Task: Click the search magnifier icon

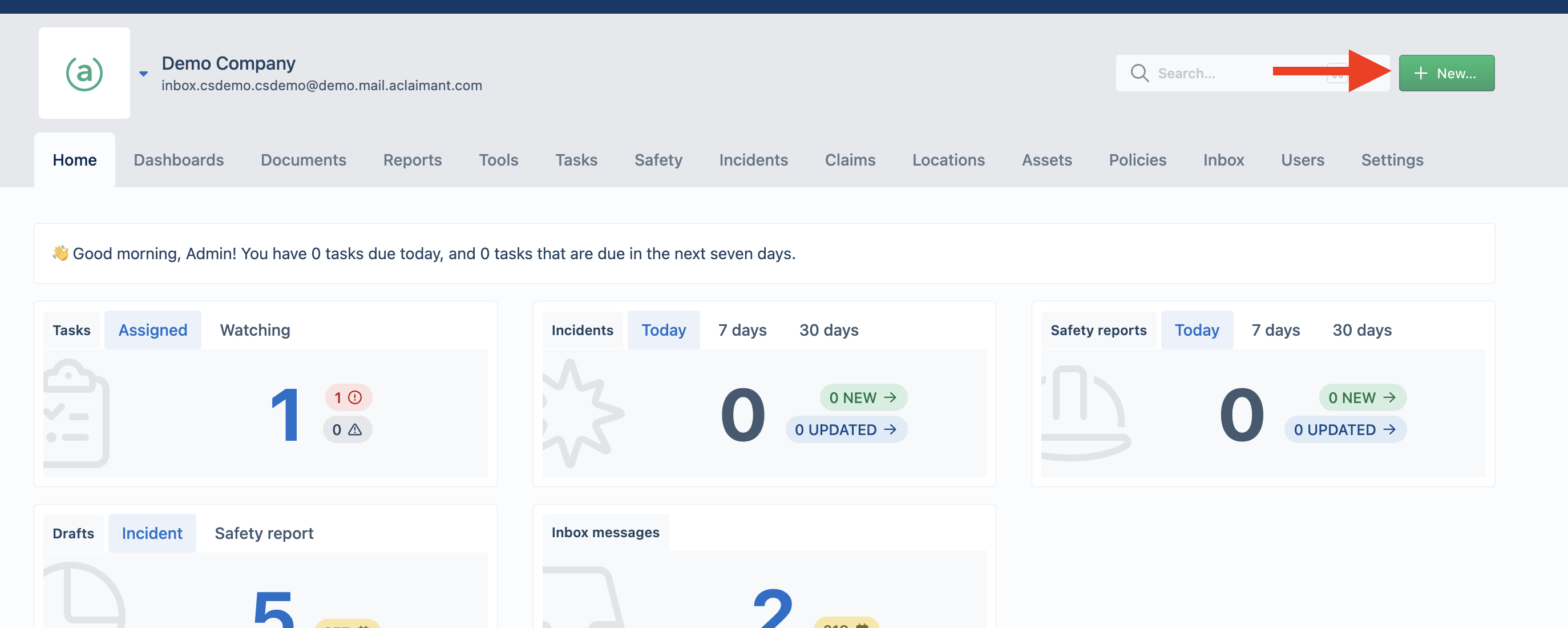Action: pyautogui.click(x=1139, y=73)
